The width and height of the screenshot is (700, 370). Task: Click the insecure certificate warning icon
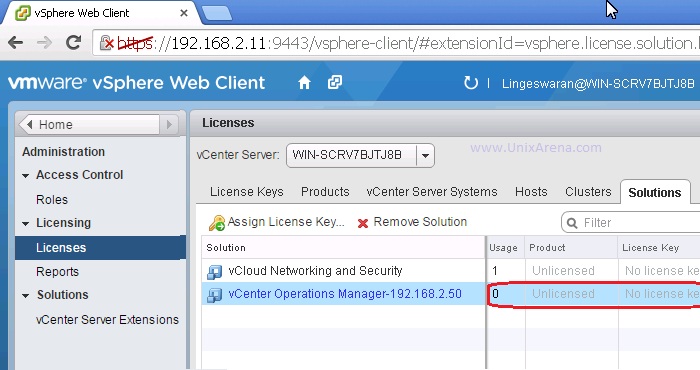(x=107, y=43)
